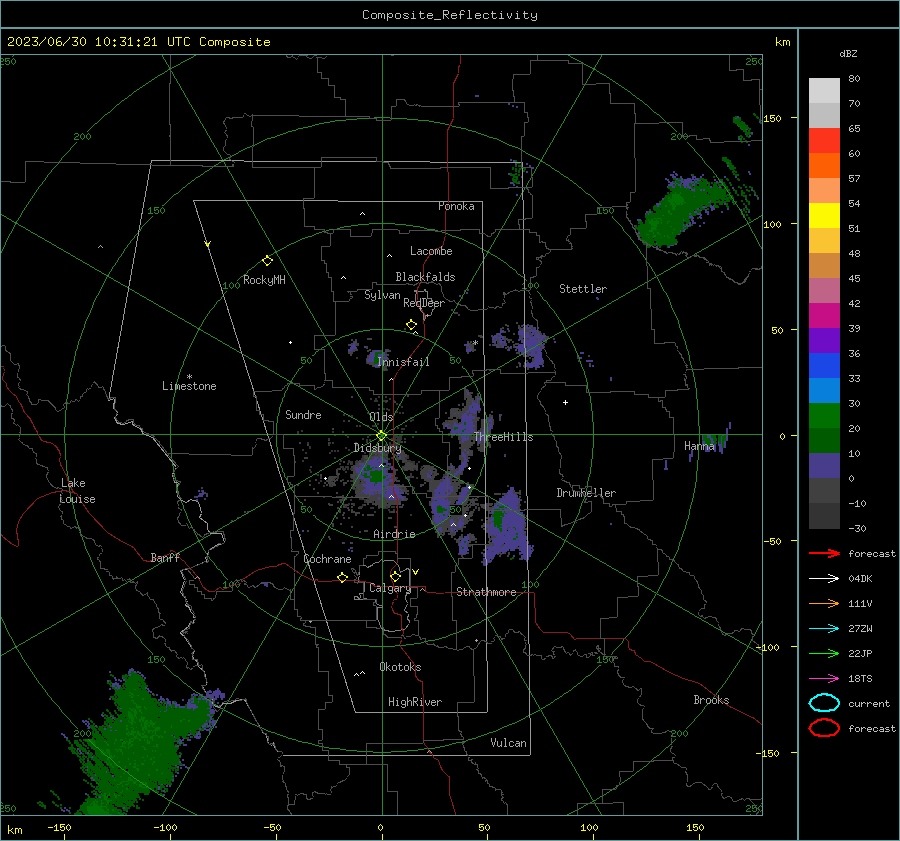Click the 'Limestone' label
The width and height of the screenshot is (900, 841).
(189, 386)
